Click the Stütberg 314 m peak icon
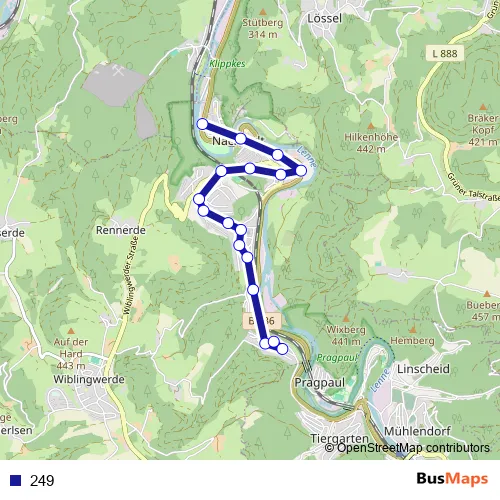 pyautogui.click(x=263, y=12)
